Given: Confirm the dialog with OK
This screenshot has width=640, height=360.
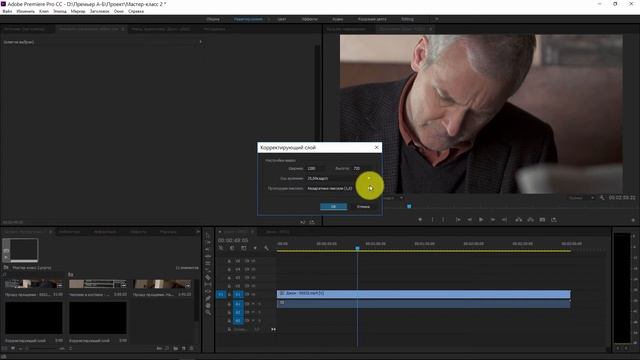Looking at the screenshot, I should (333, 207).
